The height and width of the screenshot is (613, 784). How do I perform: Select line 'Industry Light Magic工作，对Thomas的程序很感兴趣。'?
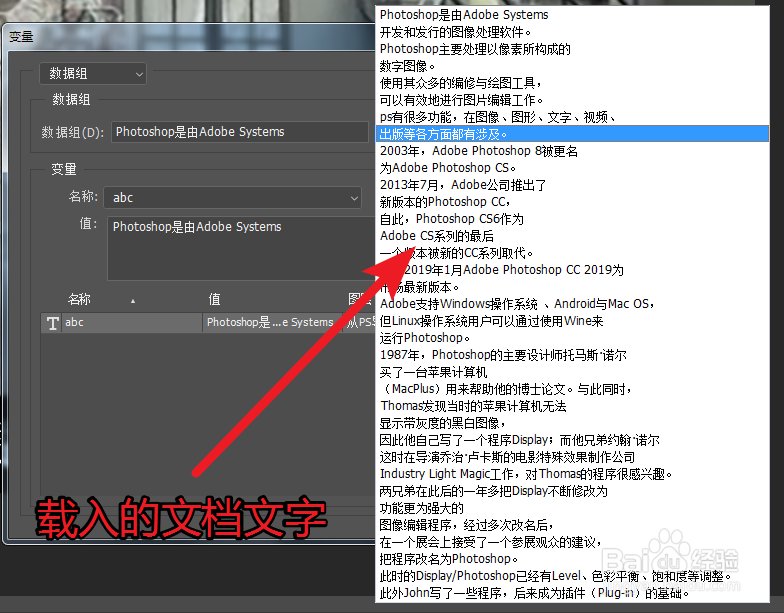coord(572,474)
